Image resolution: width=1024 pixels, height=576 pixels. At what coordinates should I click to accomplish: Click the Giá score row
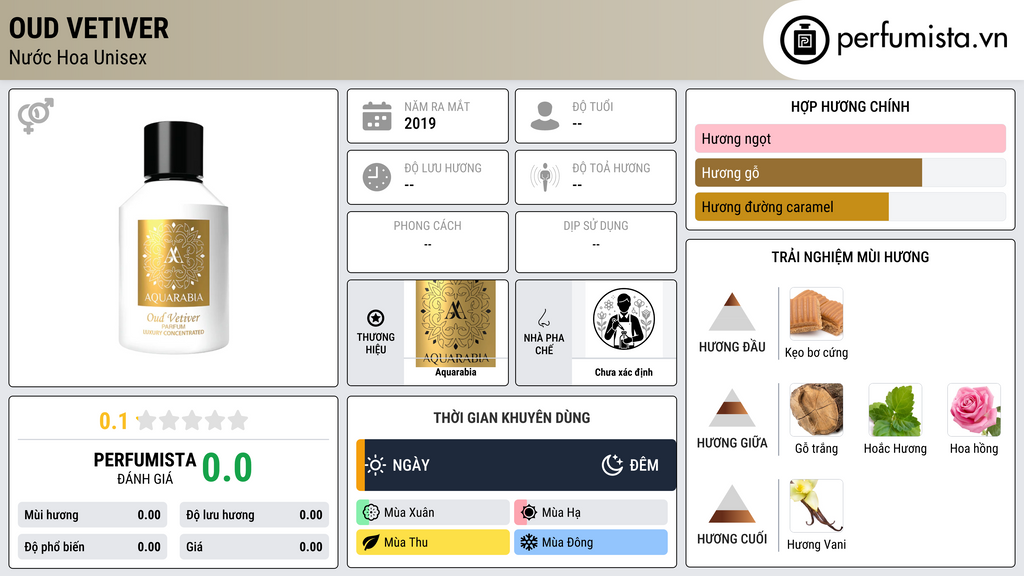coord(255,547)
